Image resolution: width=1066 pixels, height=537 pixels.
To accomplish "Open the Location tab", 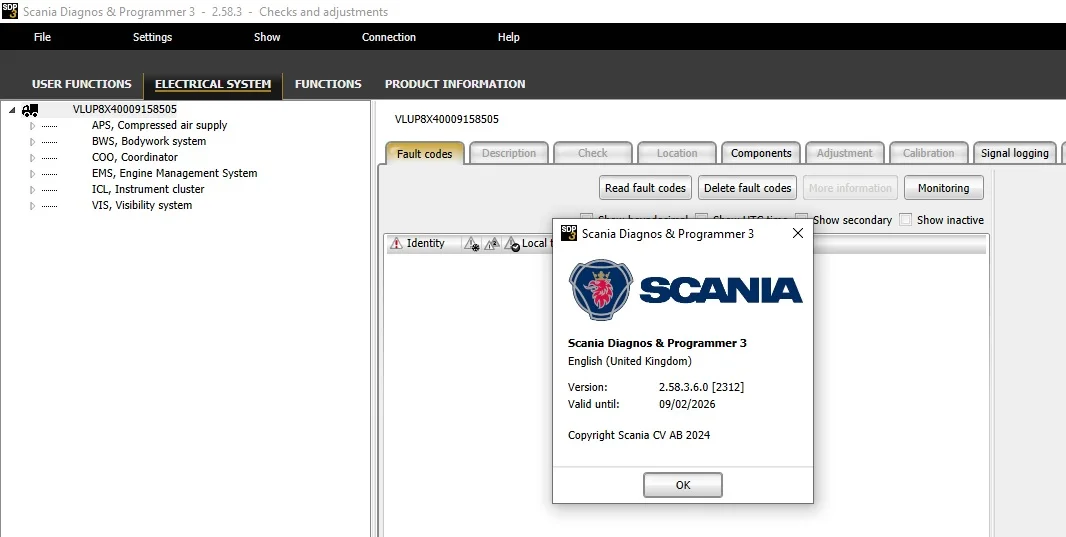I will (677, 153).
